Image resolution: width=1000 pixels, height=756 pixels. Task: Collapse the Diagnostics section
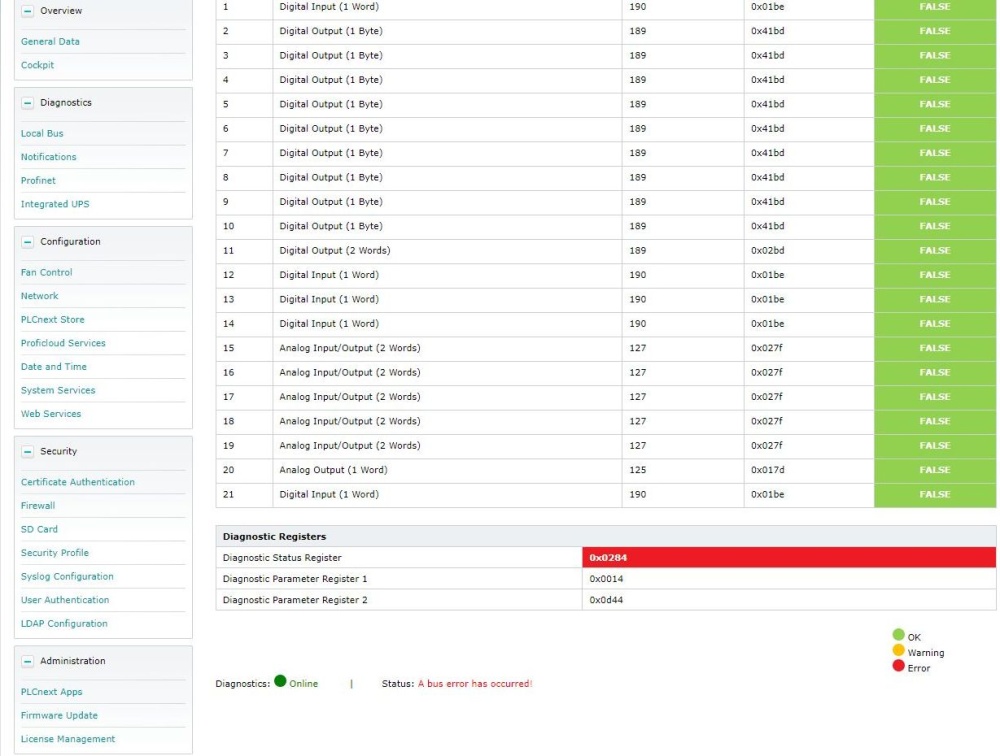27,103
